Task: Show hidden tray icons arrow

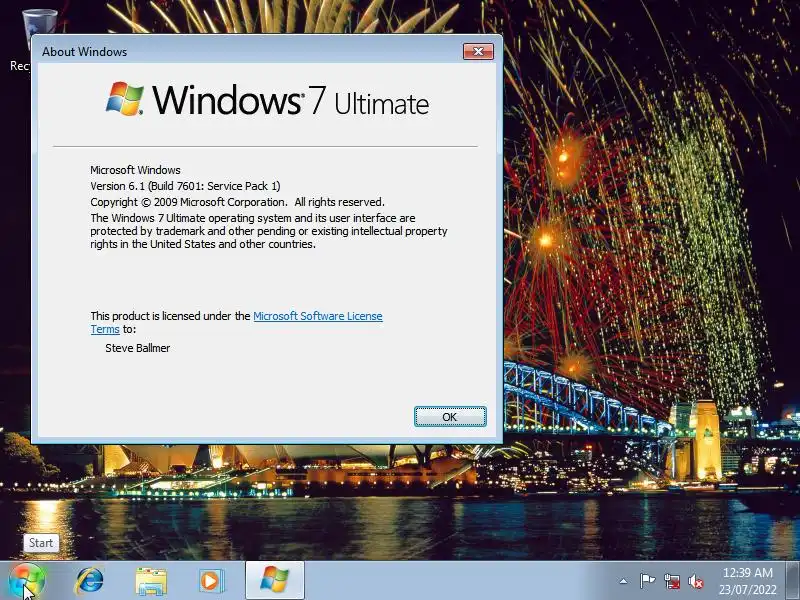Action: (x=623, y=581)
